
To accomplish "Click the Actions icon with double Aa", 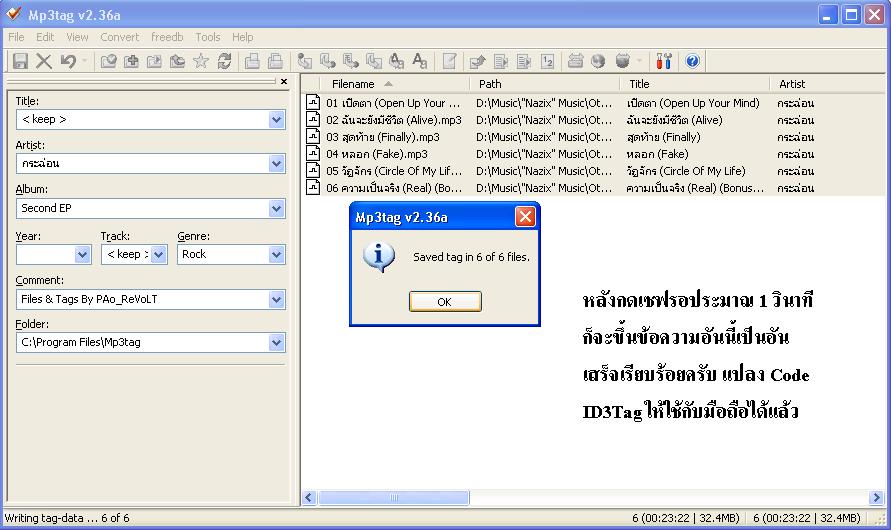I will click(x=397, y=61).
